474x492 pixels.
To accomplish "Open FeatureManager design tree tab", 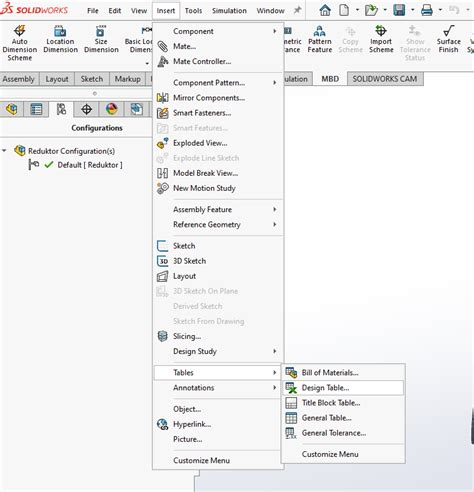I will (x=12, y=109).
